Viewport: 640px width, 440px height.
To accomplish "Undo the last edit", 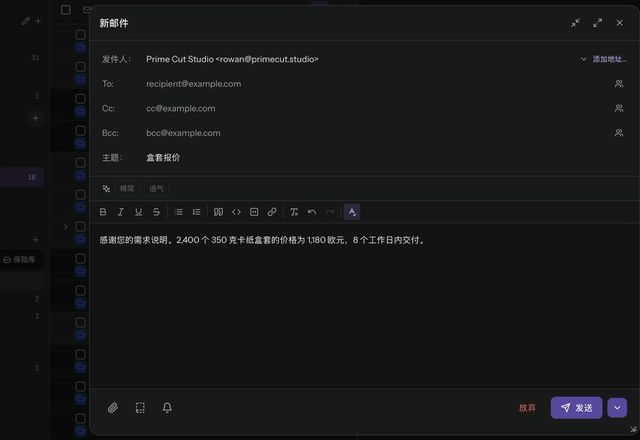I will pyautogui.click(x=312, y=212).
